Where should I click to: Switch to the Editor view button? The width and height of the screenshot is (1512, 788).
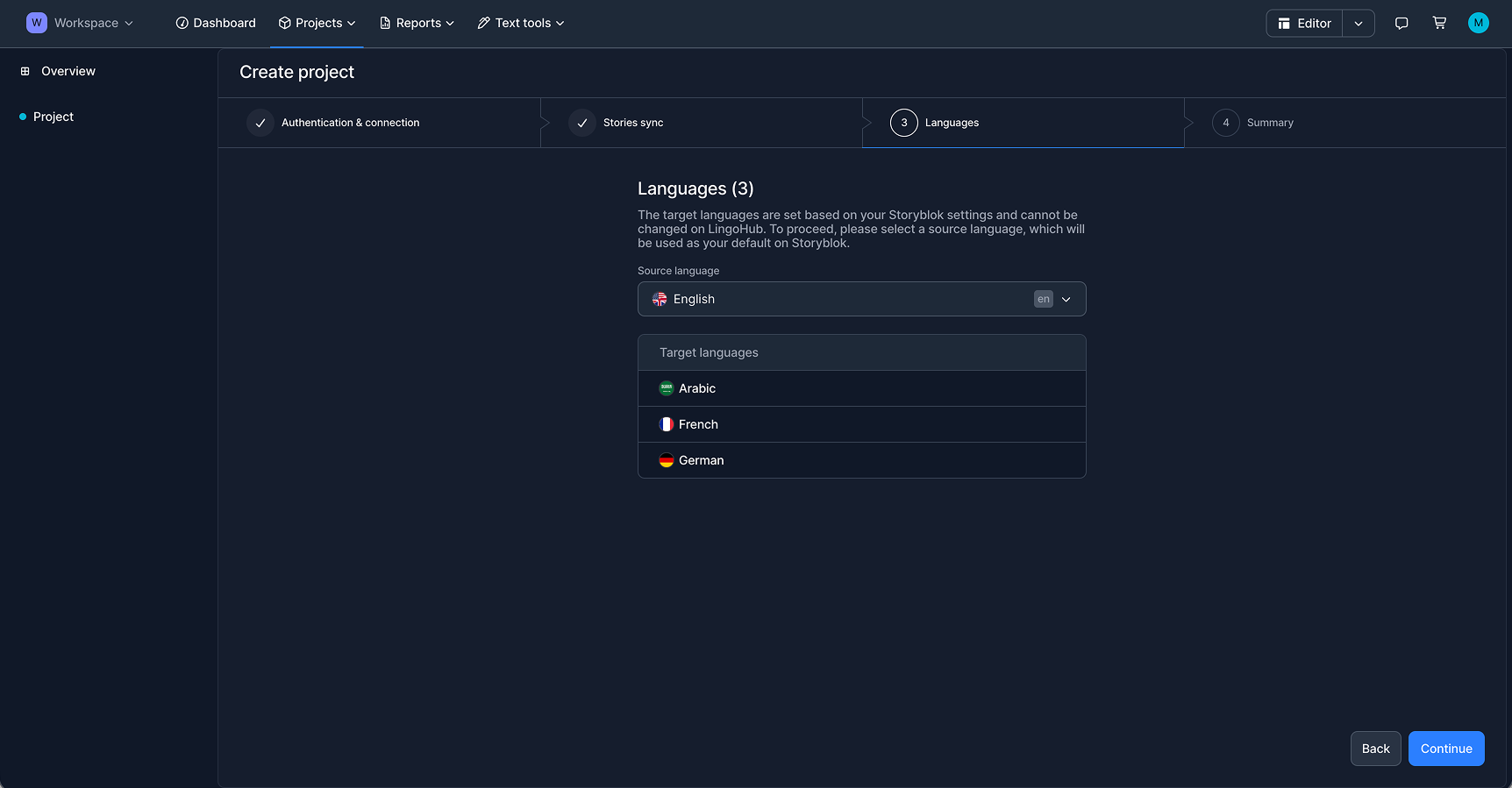coord(1304,24)
